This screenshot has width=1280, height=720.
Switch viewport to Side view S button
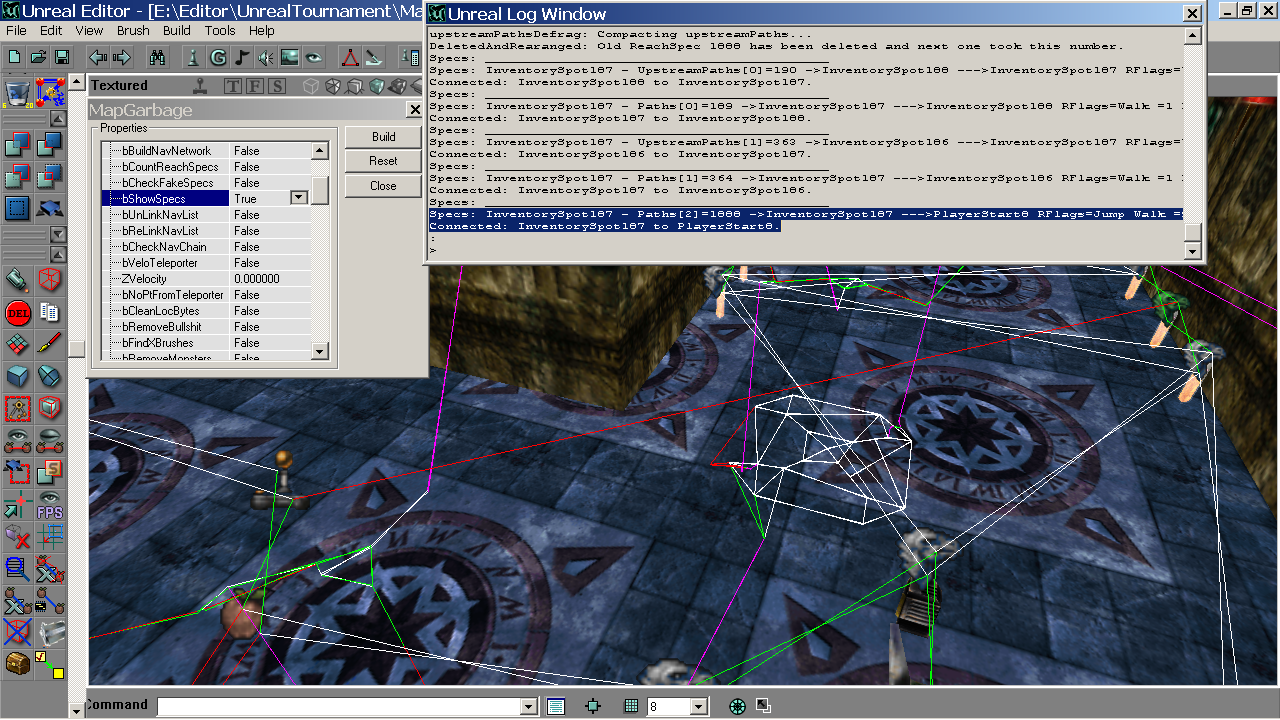pos(277,86)
